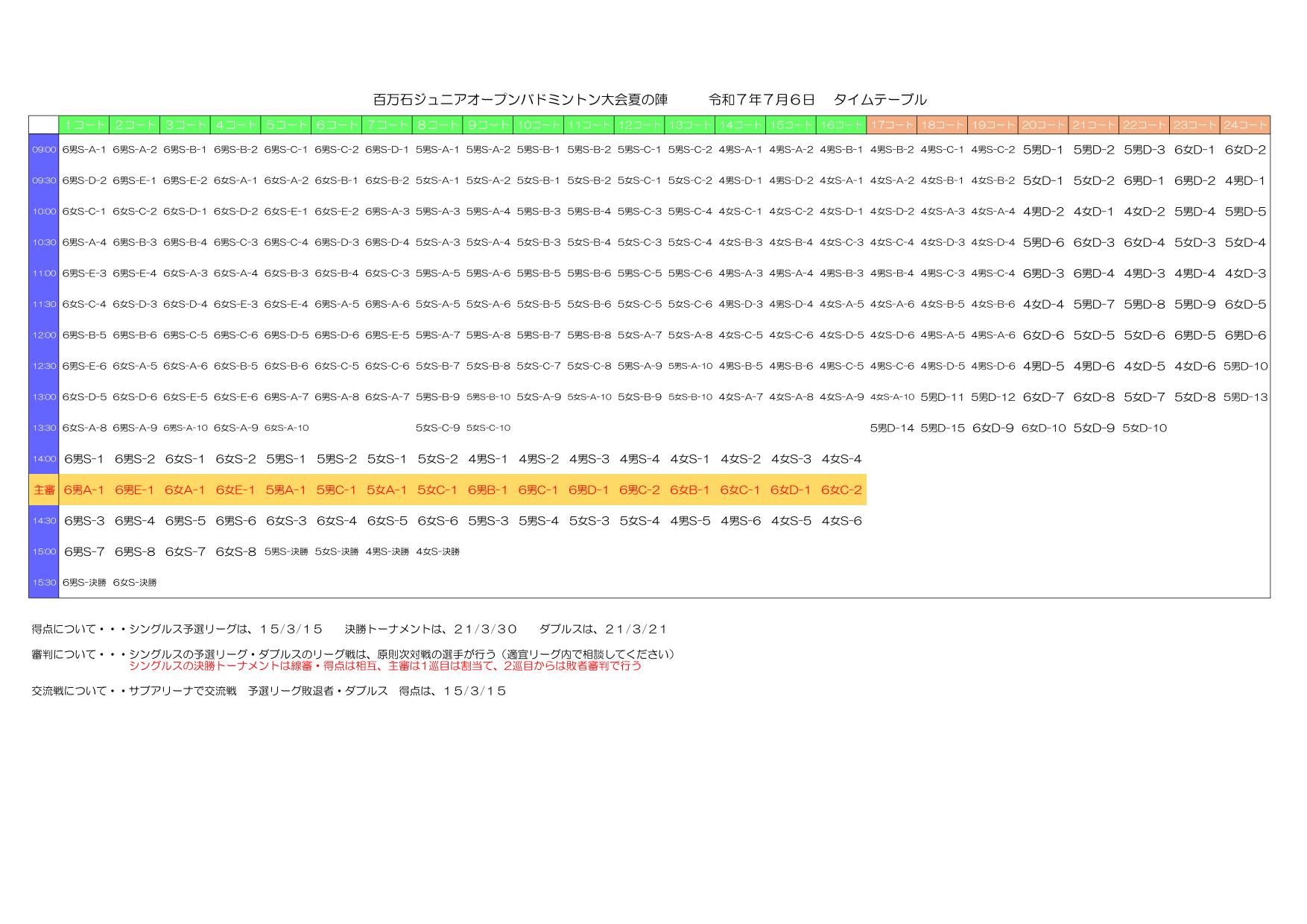Select the red 6女C-2 umpire cell
Screen dimensions: 1307x924
point(841,490)
